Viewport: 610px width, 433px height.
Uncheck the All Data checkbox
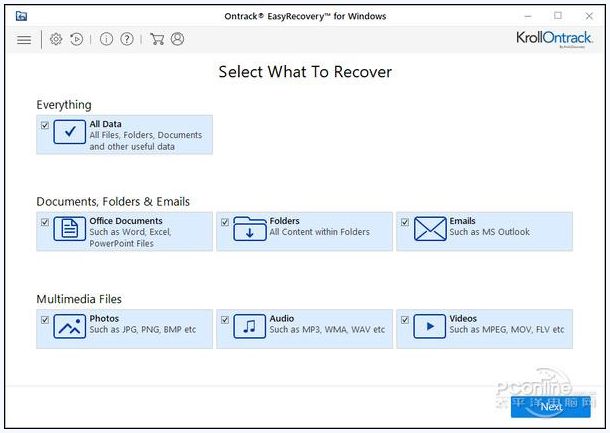click(x=45, y=125)
